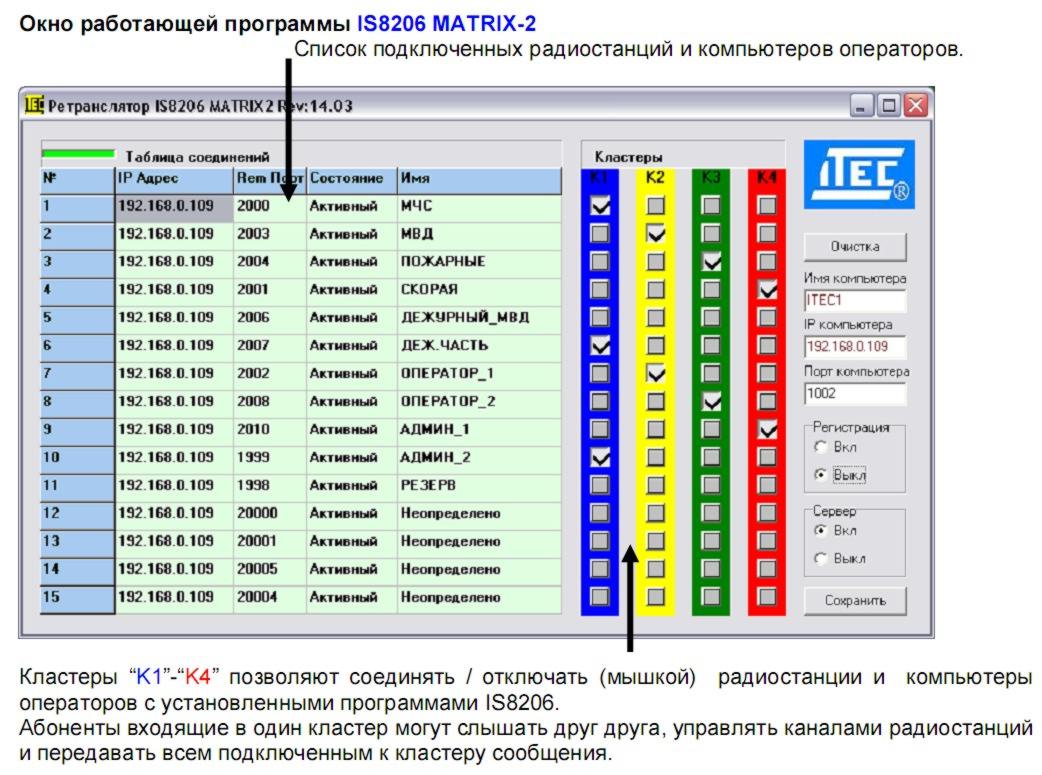
Task: Enable K1 cluster for РЕЗЕРВ row
Action: (600, 485)
